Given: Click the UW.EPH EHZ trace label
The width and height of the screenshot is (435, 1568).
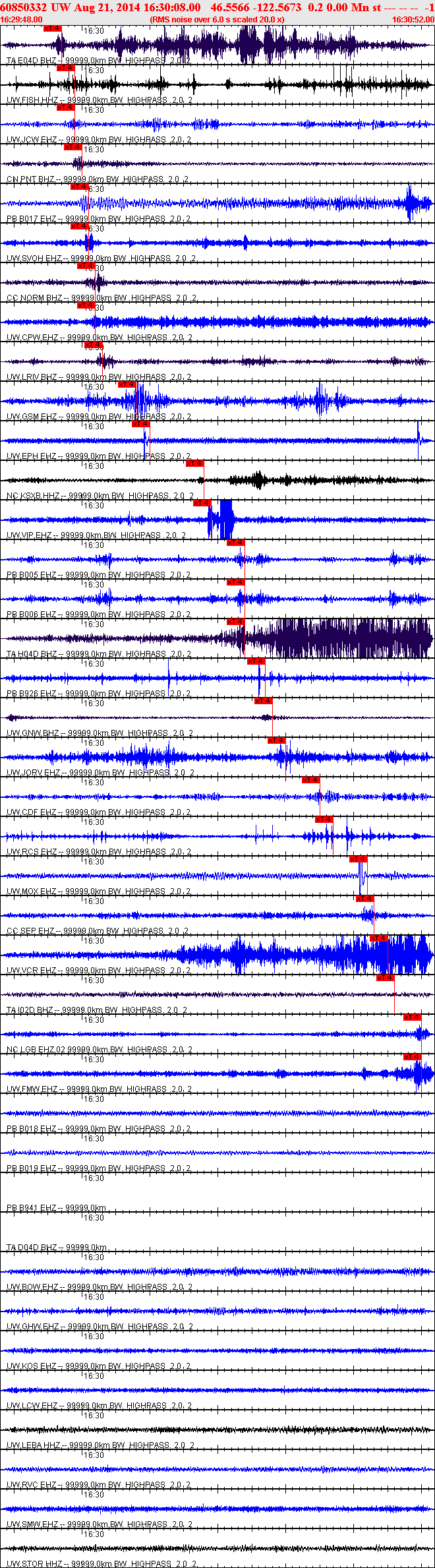Looking at the screenshot, I should point(98,456).
